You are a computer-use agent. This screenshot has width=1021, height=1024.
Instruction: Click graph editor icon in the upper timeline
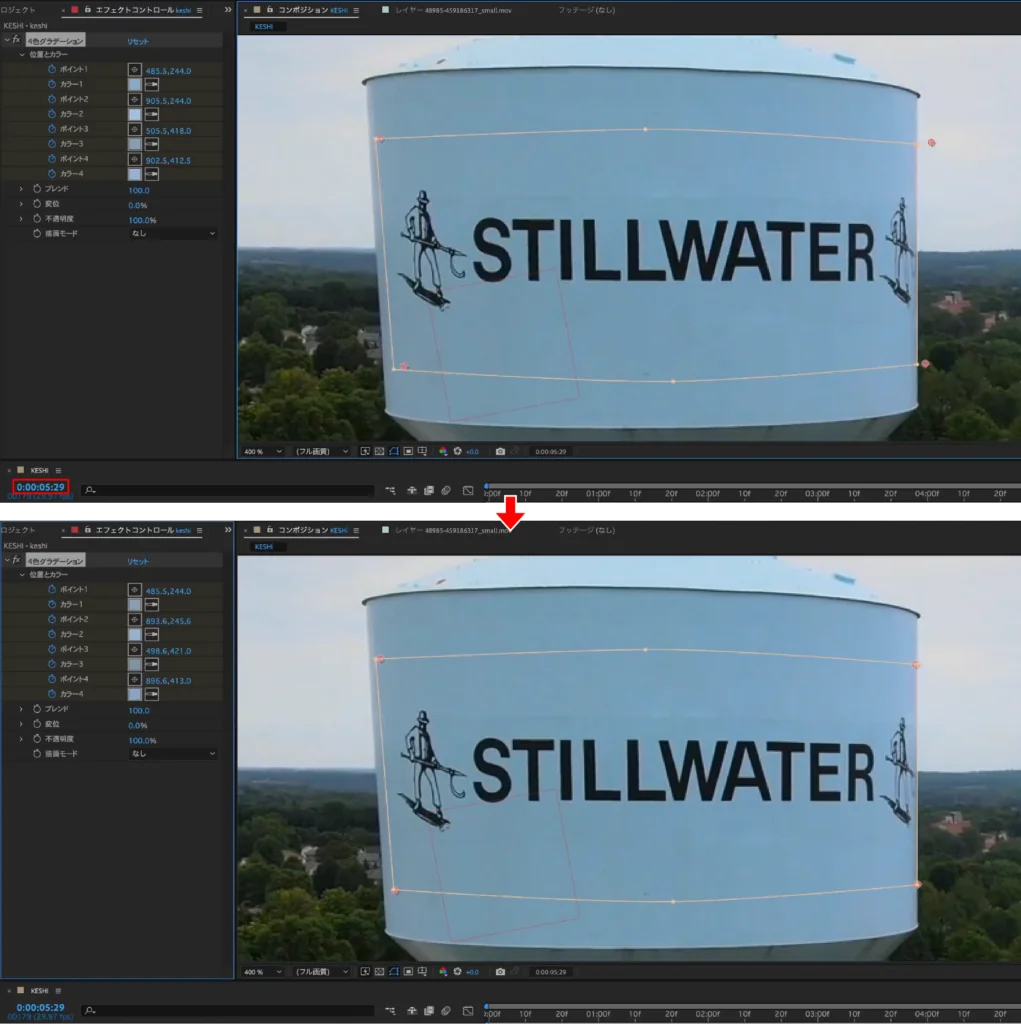468,490
